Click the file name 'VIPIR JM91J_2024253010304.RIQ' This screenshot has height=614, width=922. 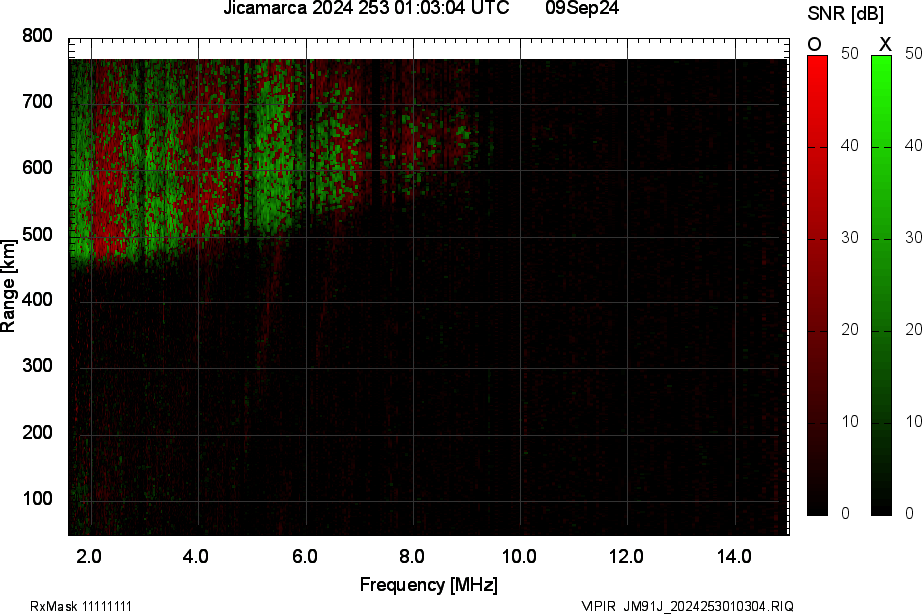[x=687, y=606]
